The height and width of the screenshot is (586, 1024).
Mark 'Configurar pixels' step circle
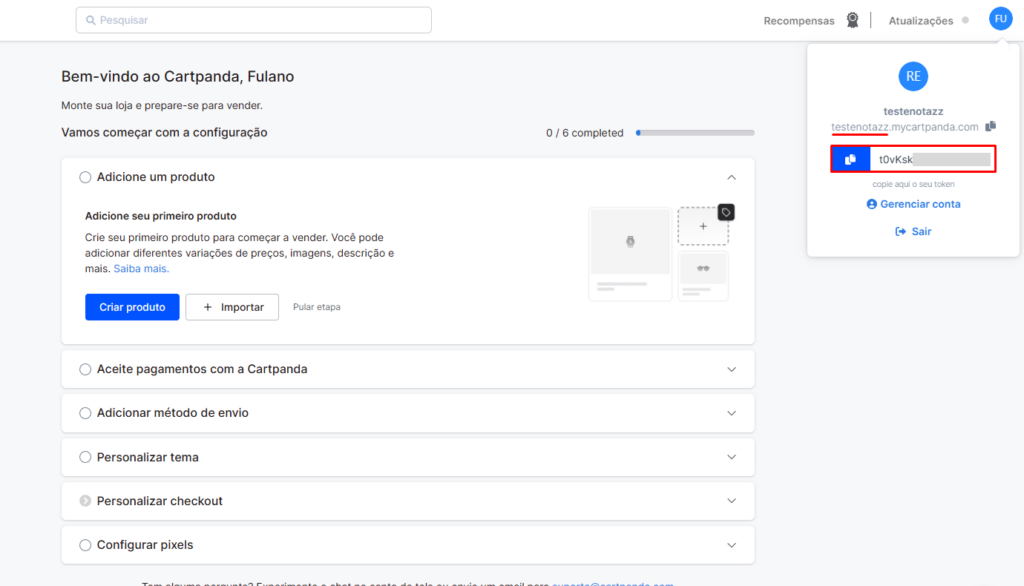pos(85,545)
